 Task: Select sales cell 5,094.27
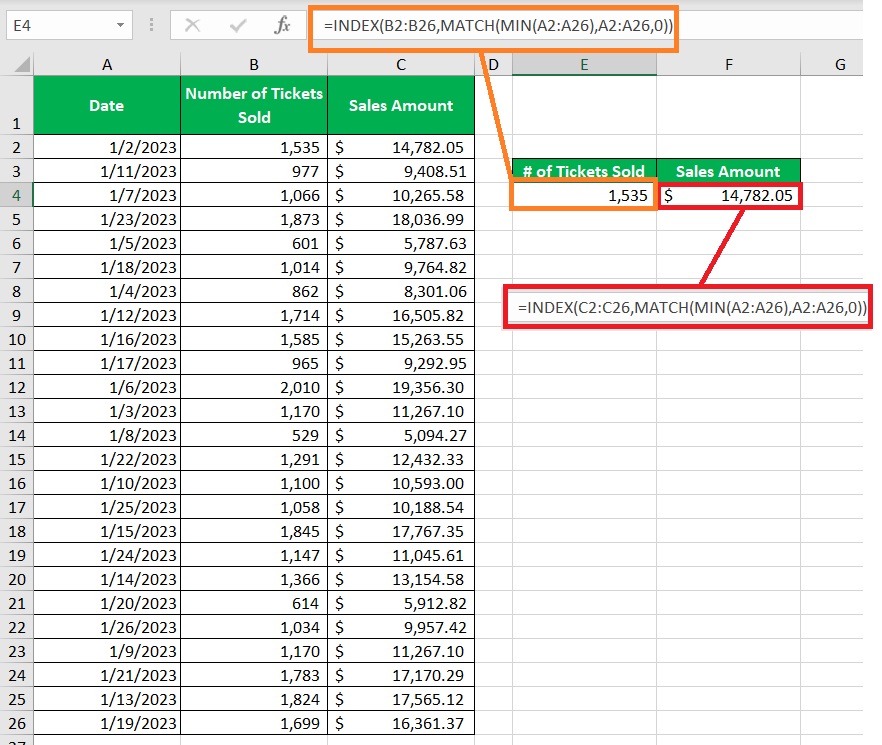(x=400, y=436)
